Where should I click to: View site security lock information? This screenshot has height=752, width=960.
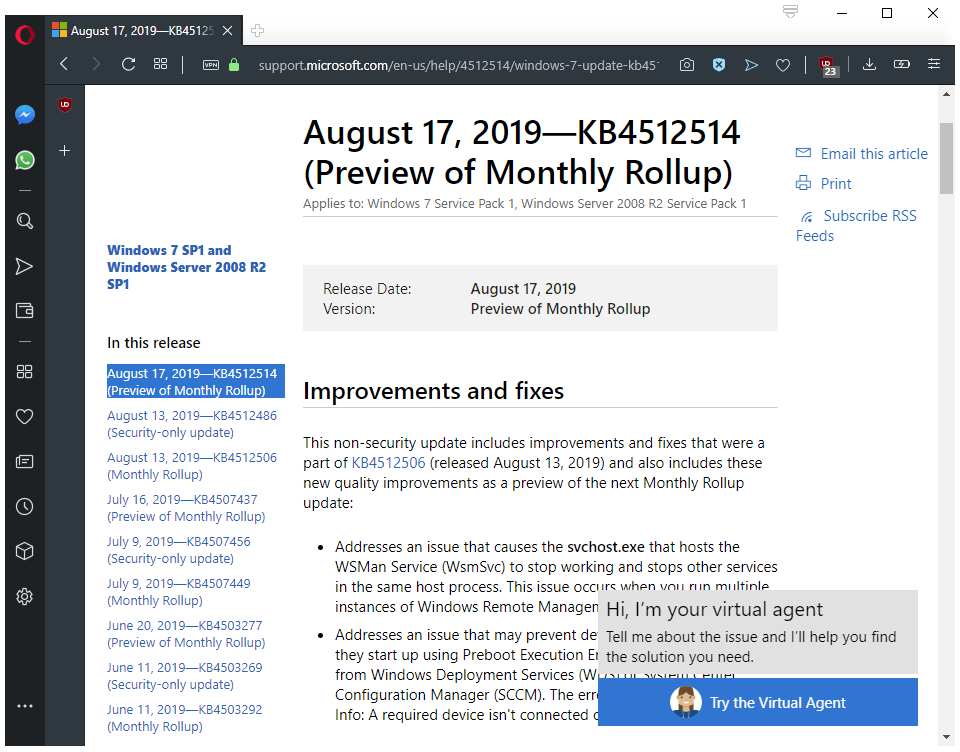pos(234,64)
